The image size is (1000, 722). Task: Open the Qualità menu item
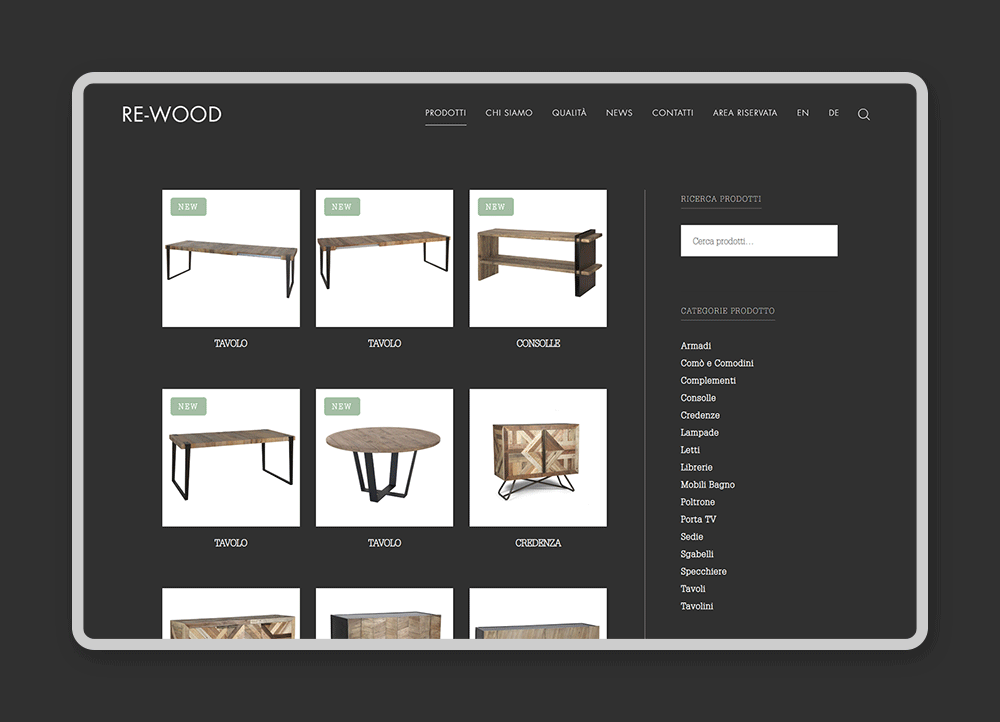tap(569, 113)
